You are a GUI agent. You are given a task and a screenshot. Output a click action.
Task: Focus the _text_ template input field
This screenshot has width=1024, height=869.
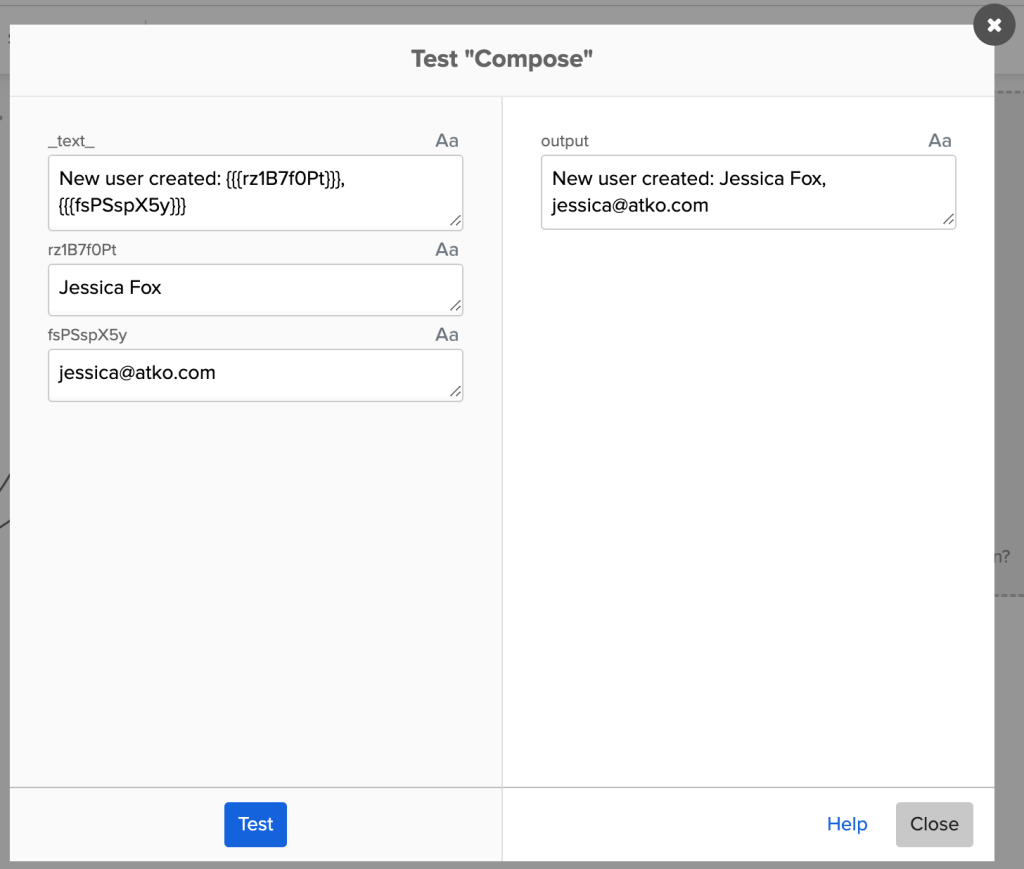coord(255,192)
